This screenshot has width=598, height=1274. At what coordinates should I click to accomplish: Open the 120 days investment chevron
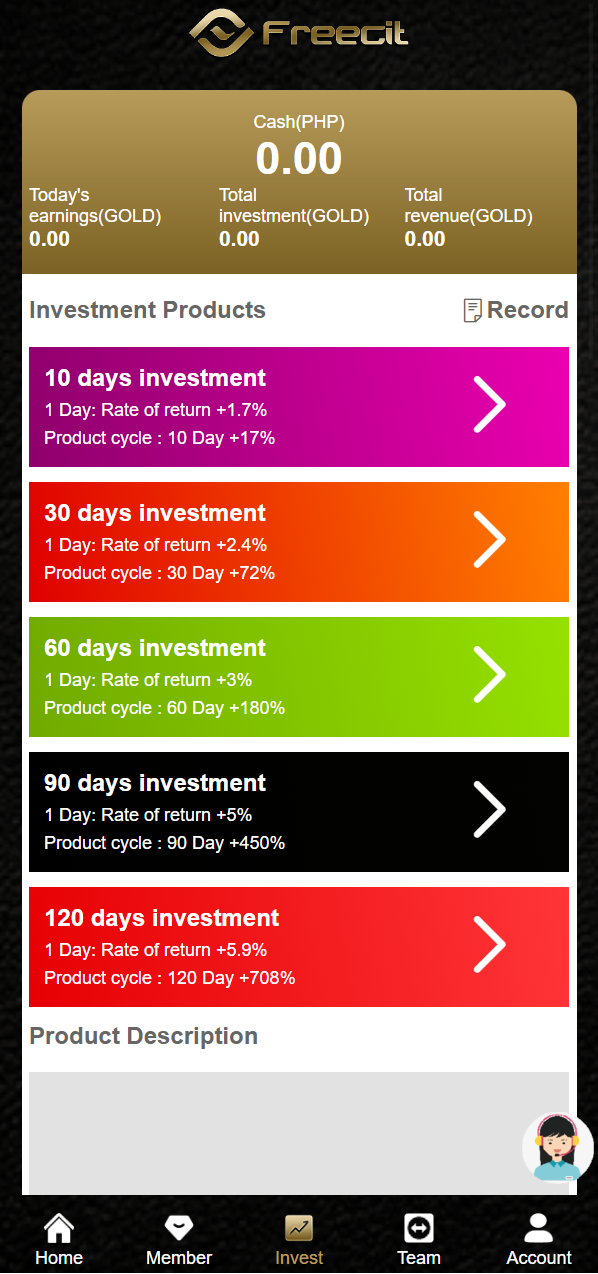[x=489, y=945]
